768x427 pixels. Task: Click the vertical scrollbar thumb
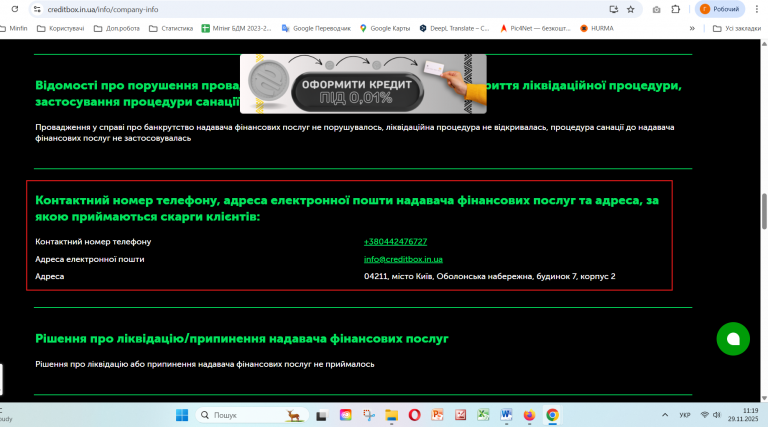click(x=764, y=211)
